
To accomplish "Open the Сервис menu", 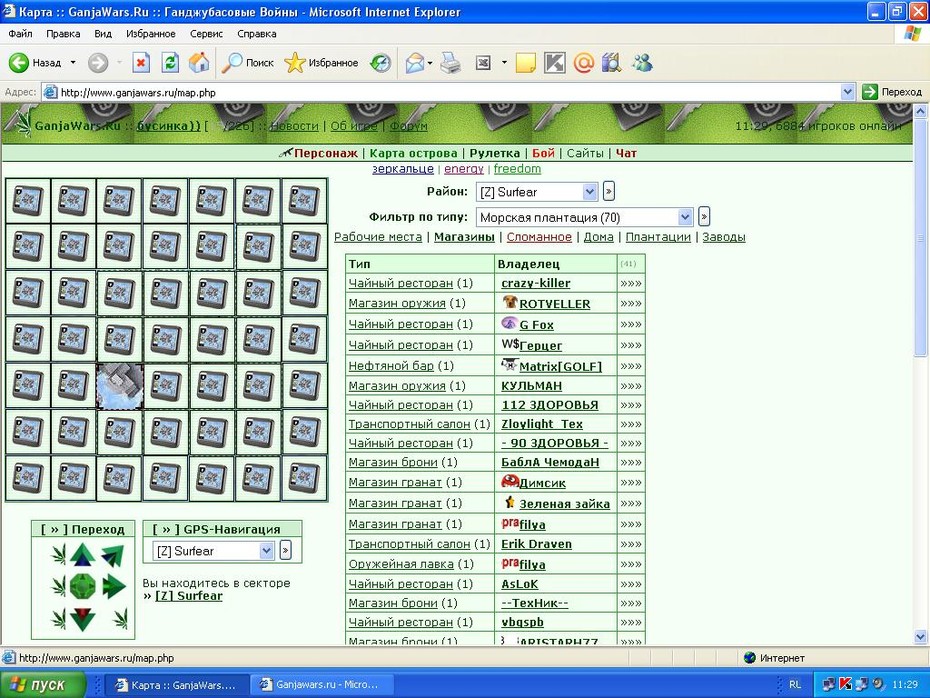I will pos(206,34).
